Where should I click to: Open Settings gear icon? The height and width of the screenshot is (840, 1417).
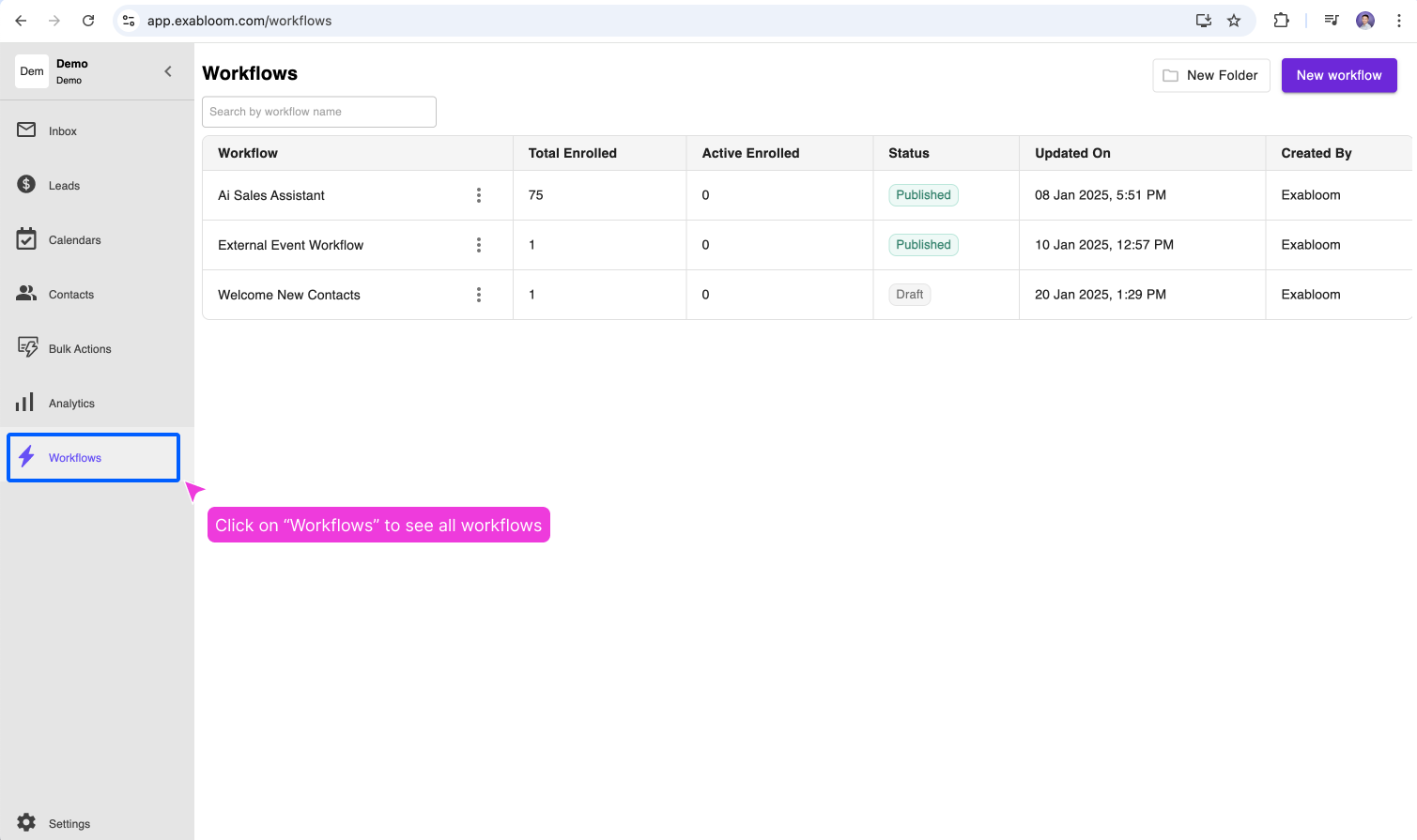(x=26, y=823)
